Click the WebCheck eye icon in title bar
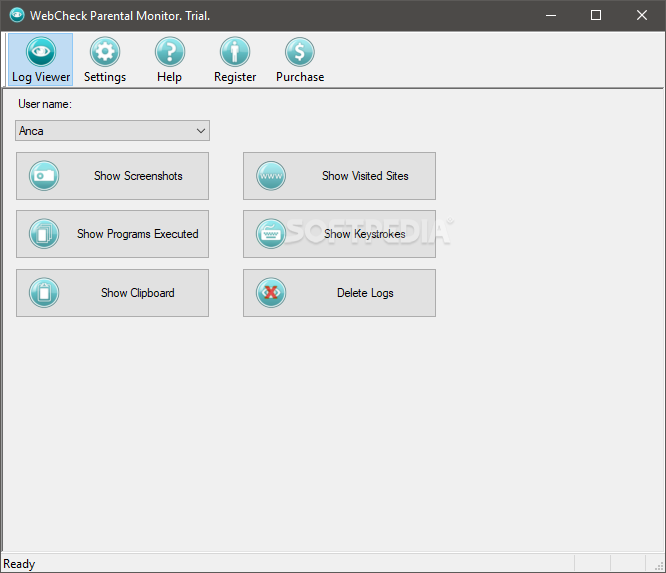Image resolution: width=666 pixels, height=573 pixels. (x=17, y=15)
